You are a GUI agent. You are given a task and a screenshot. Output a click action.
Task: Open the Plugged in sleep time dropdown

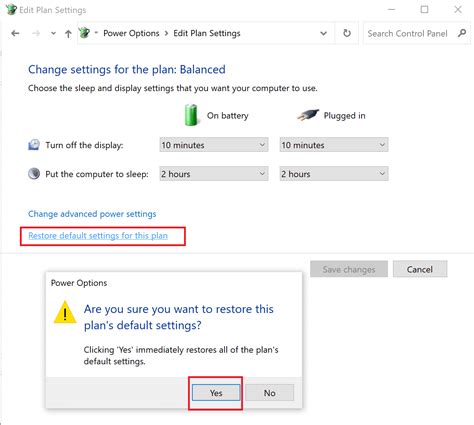[x=334, y=174]
